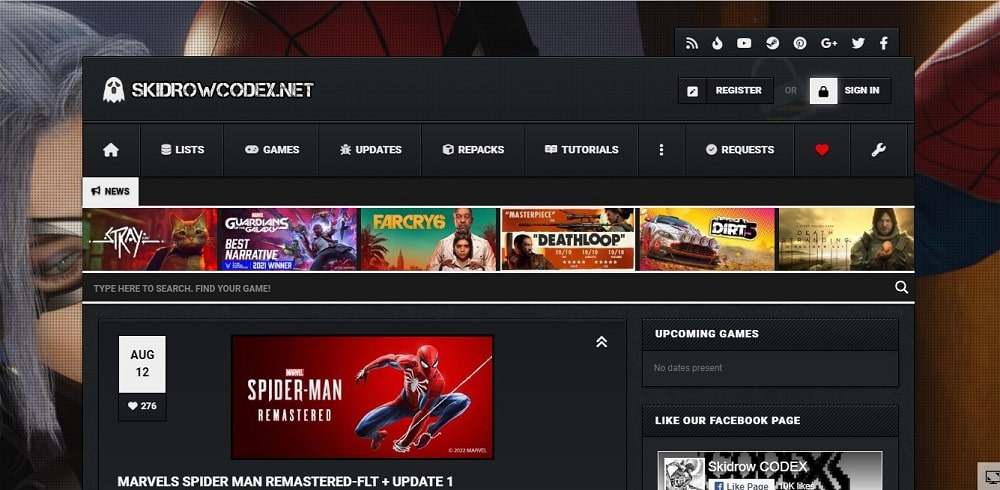Click the heart likes counter showing 276

coord(142,406)
